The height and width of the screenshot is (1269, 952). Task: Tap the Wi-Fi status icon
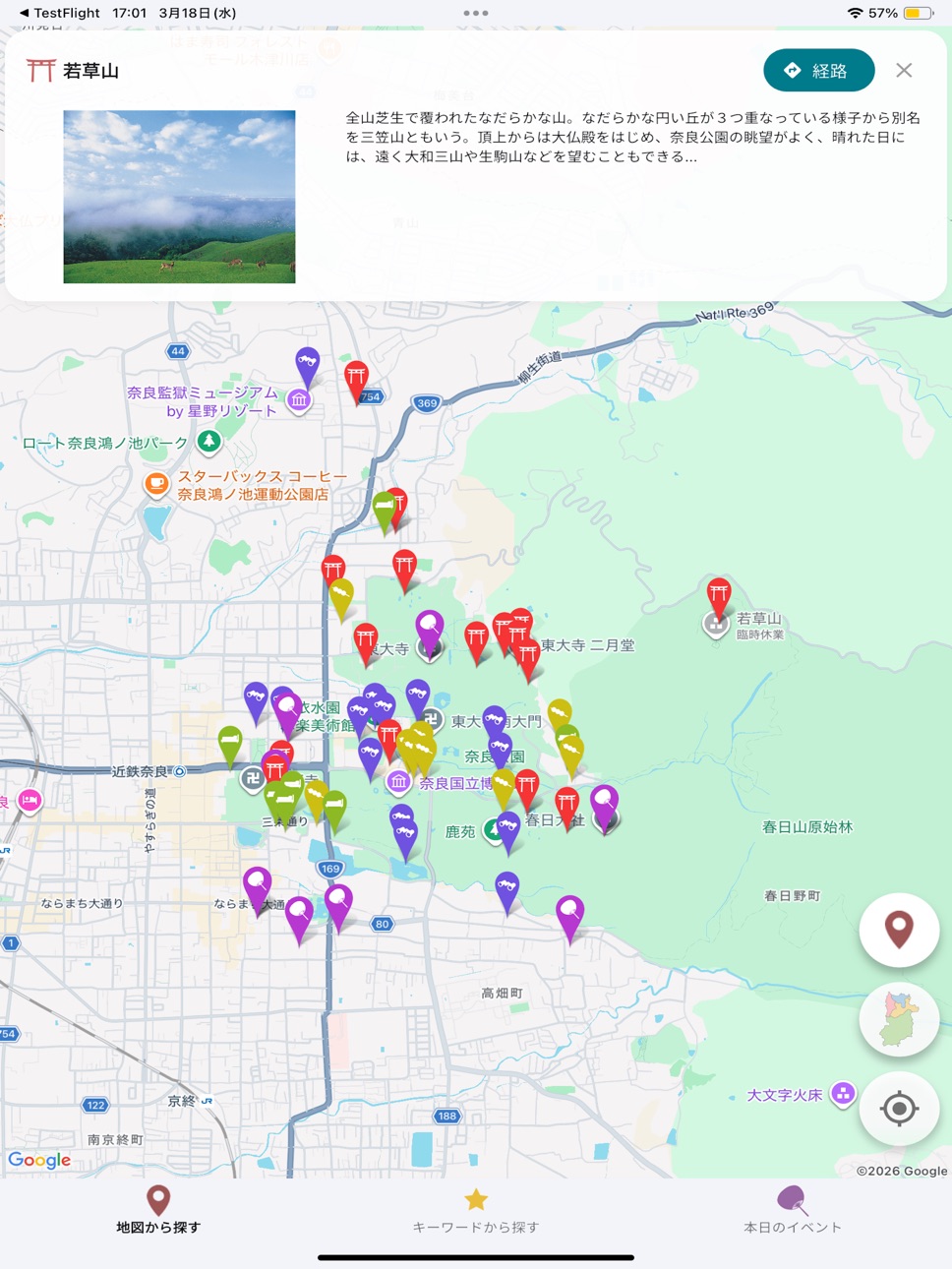(x=855, y=13)
